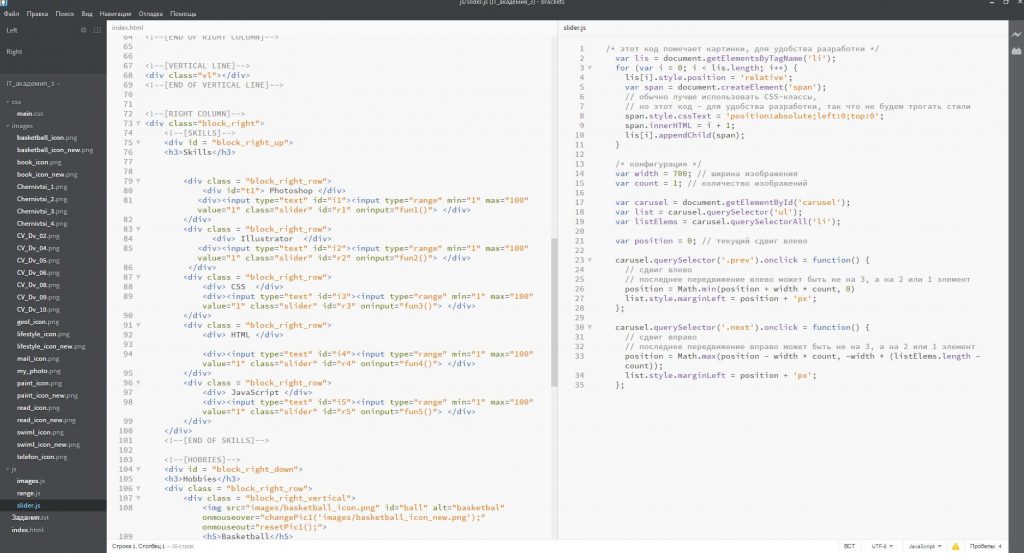Open the Поиск menu
1024x553 pixels.
click(x=65, y=14)
